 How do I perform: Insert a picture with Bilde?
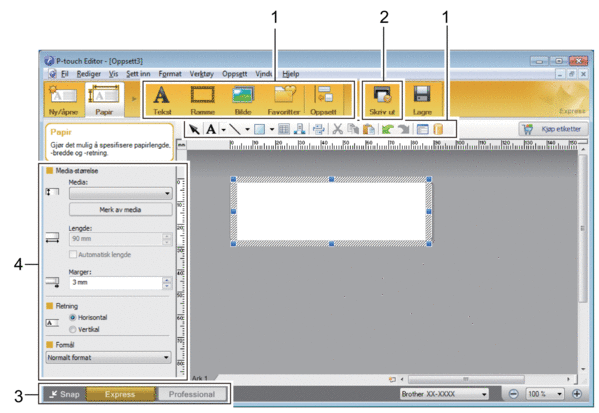243,95
